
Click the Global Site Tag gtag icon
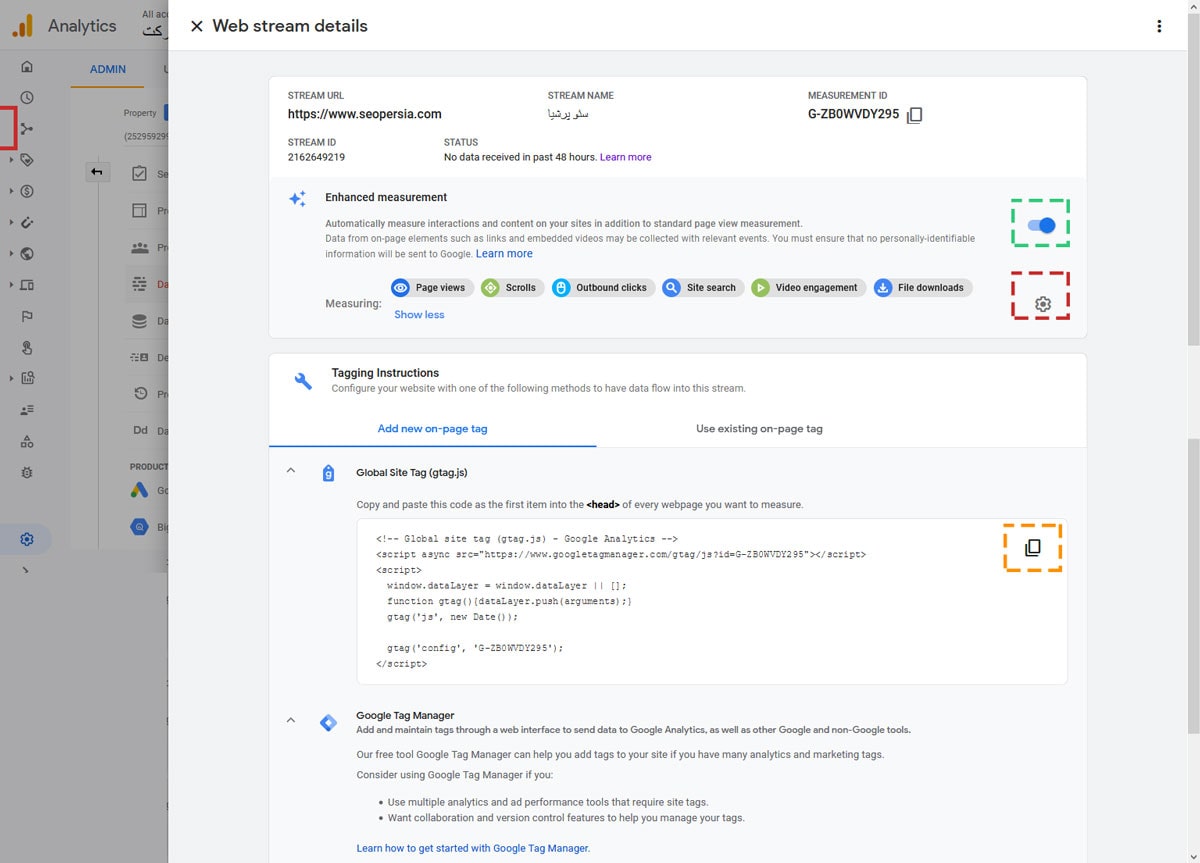[x=328, y=473]
